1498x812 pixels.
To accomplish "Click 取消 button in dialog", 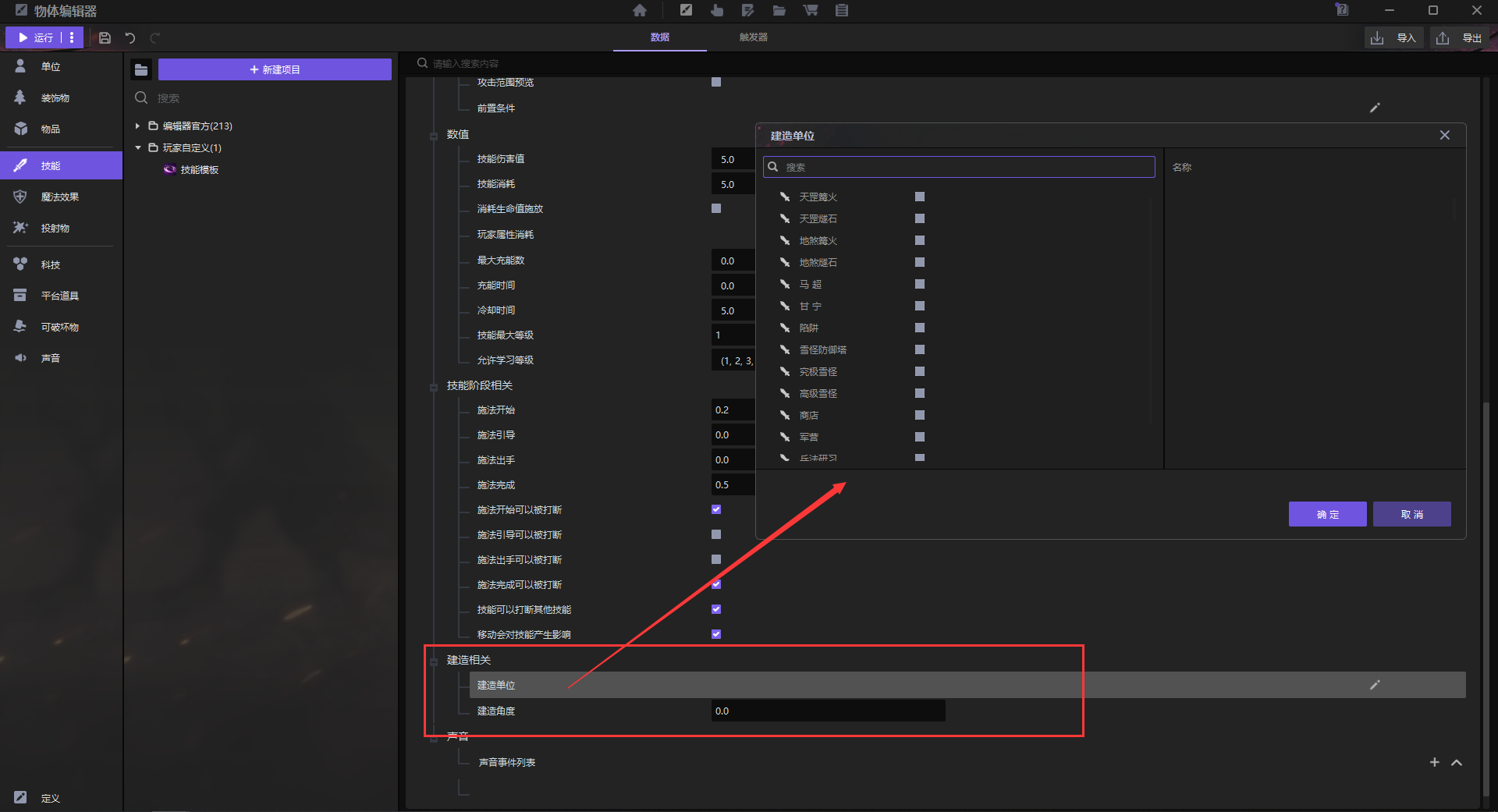I will click(x=1411, y=514).
